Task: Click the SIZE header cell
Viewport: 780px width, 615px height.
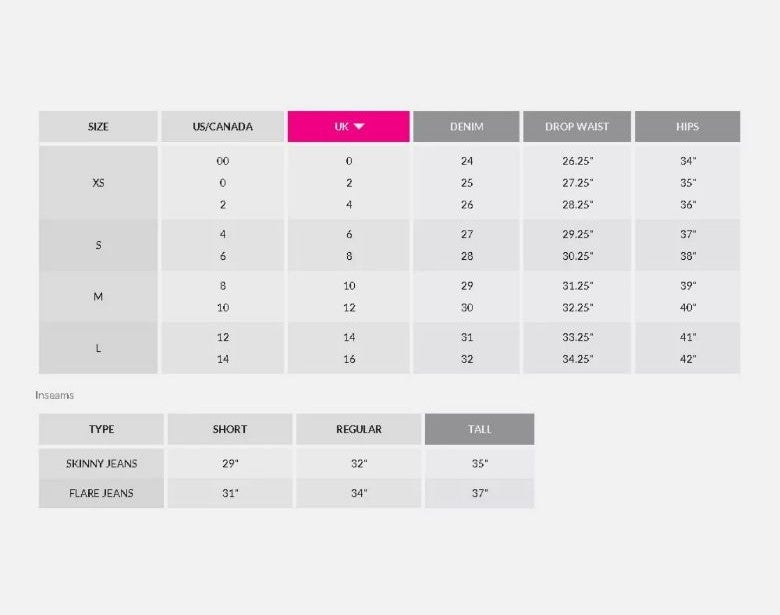Action: point(98,126)
